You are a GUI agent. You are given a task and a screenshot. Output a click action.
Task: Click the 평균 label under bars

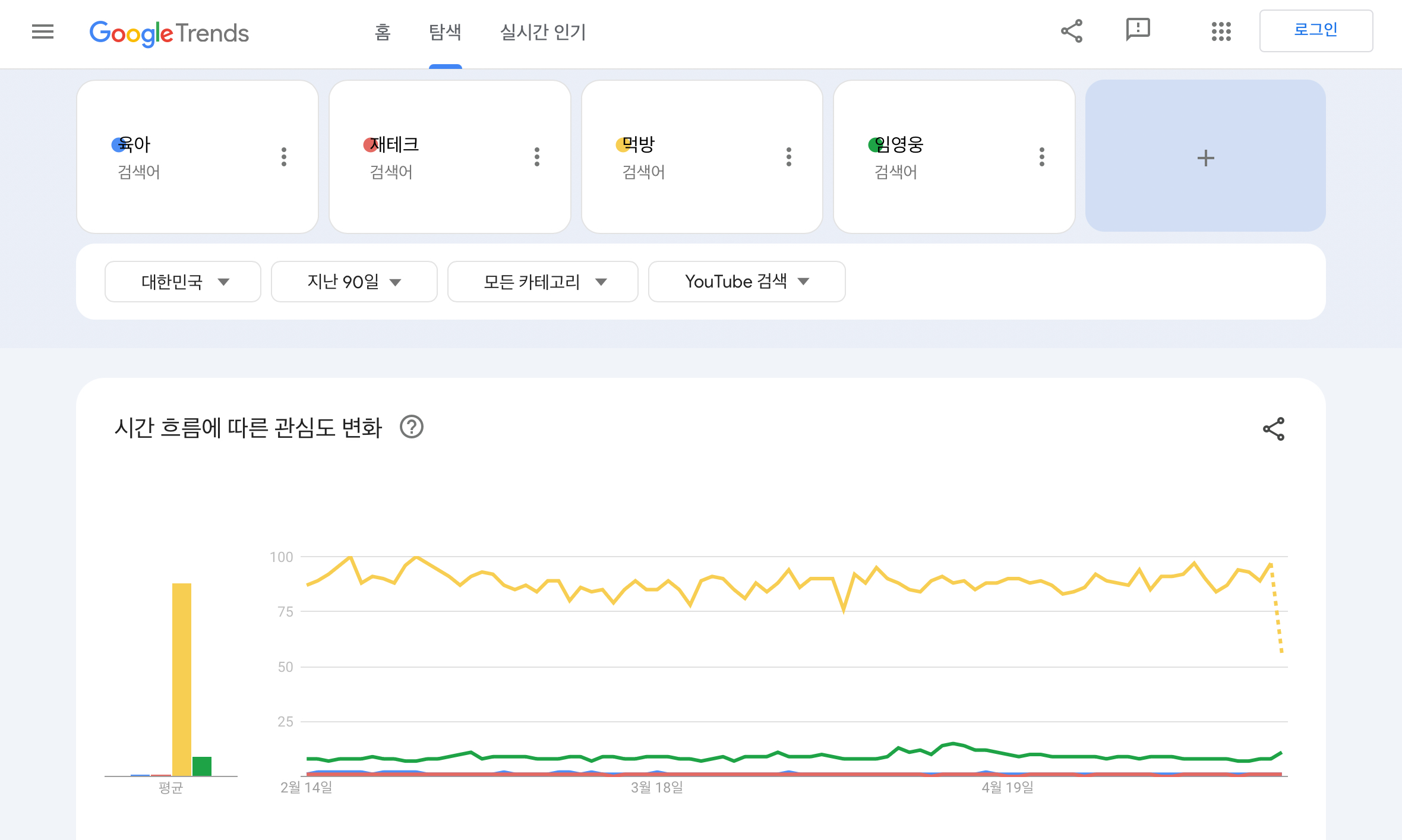(x=171, y=788)
